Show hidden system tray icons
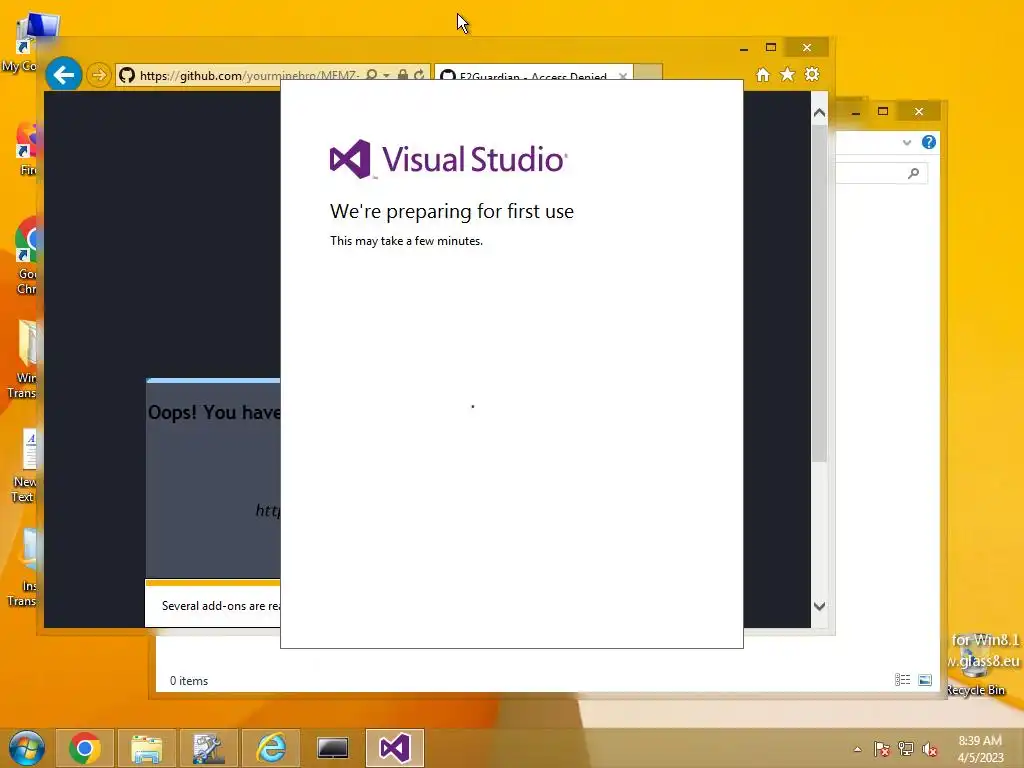The image size is (1024, 768). 857,749
